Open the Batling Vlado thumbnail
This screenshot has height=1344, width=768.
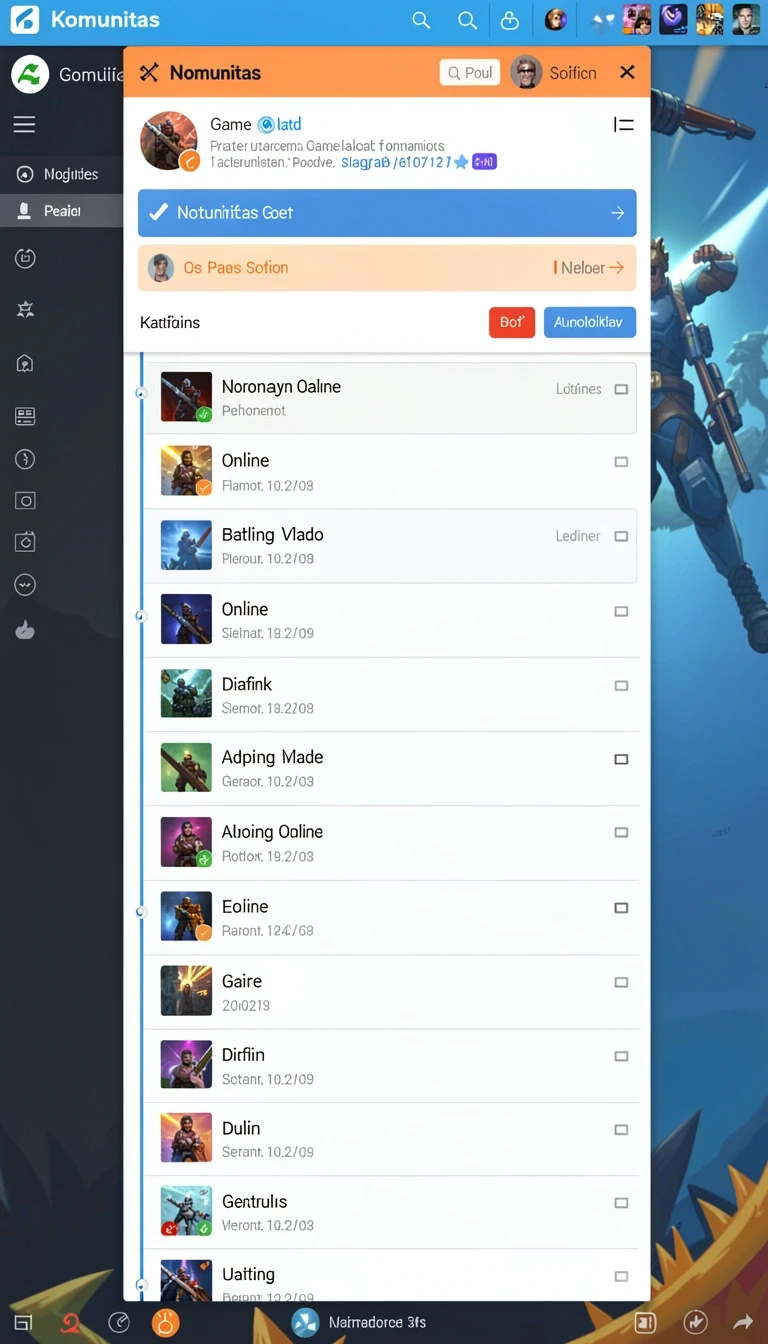click(x=186, y=545)
